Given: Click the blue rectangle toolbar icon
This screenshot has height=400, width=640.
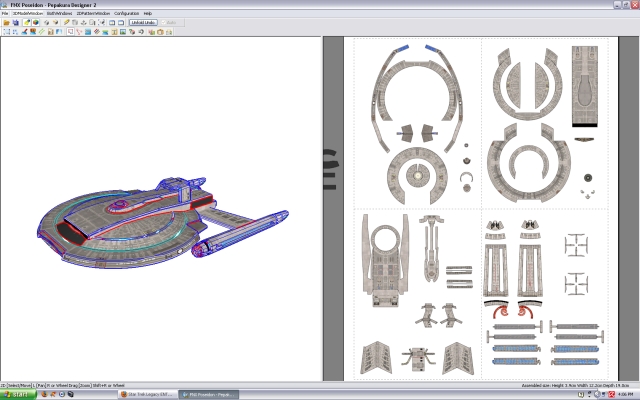Looking at the screenshot, I should 88,31.
